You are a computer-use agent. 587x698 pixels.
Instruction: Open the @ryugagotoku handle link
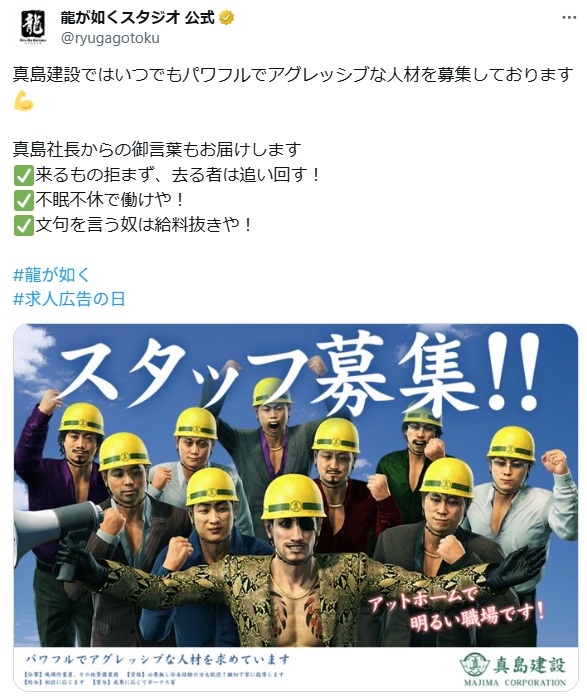tap(110, 38)
